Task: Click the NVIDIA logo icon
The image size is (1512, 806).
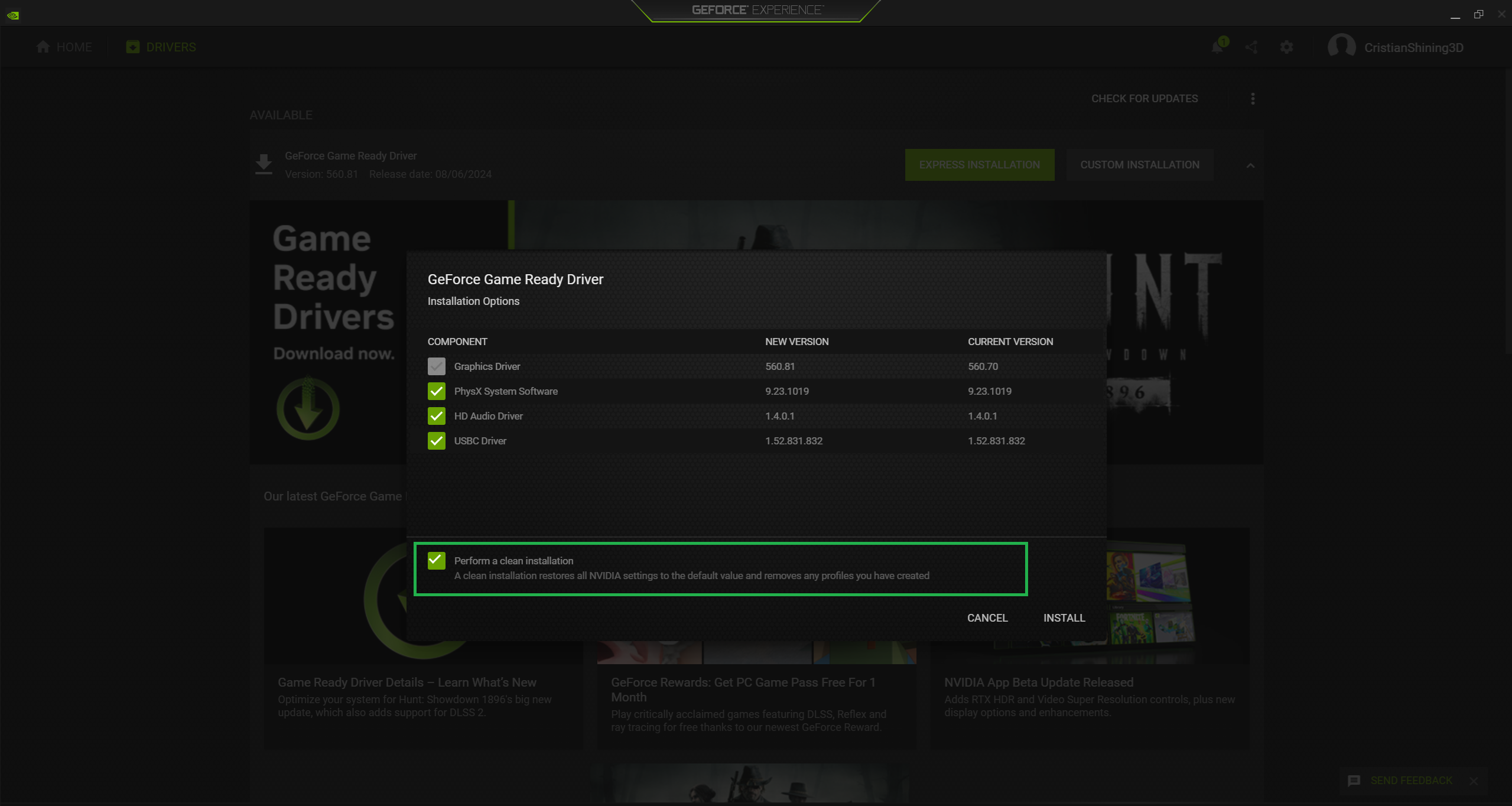Action: coord(13,15)
